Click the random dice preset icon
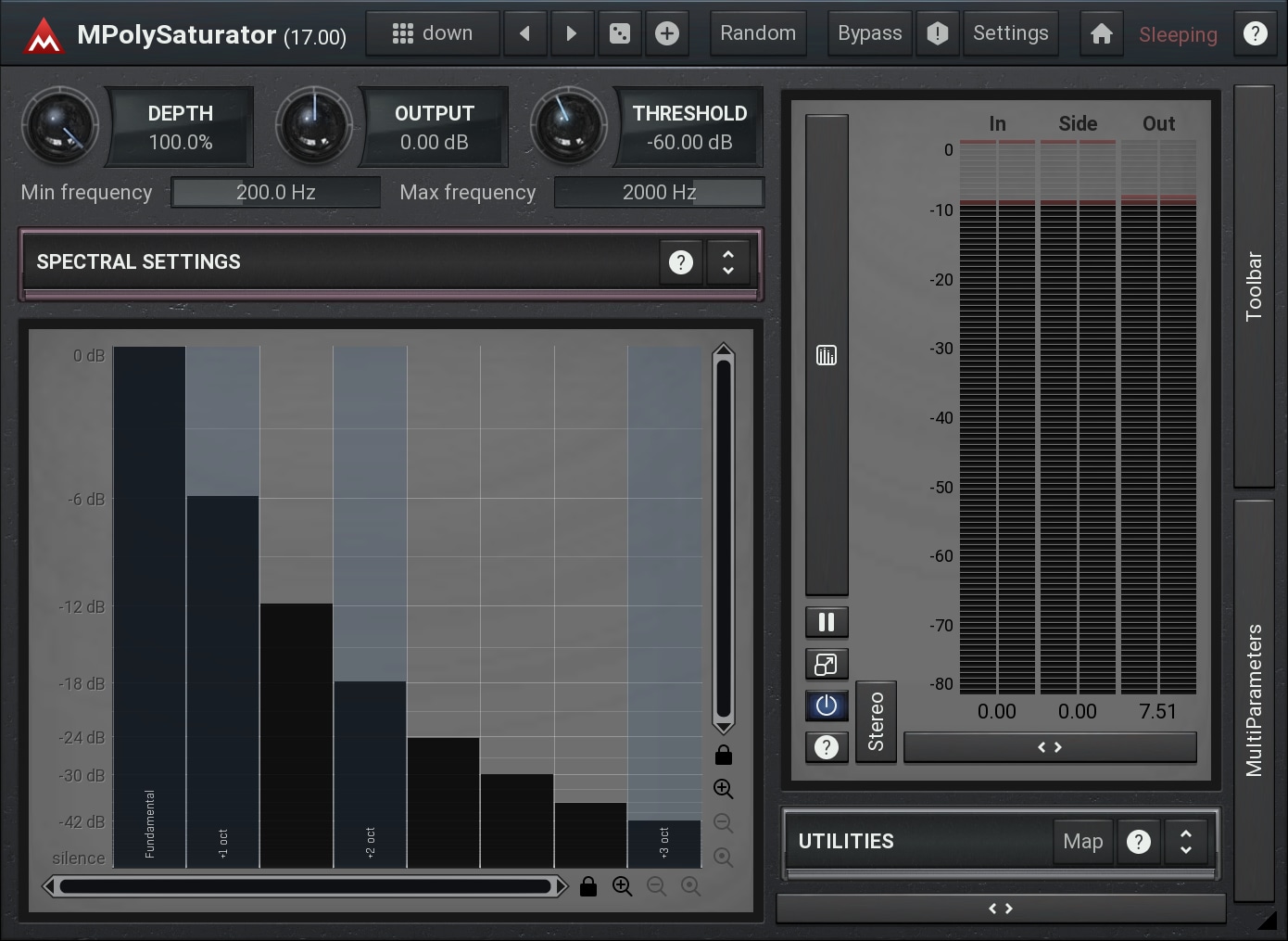This screenshot has width=1288, height=941. point(620,34)
